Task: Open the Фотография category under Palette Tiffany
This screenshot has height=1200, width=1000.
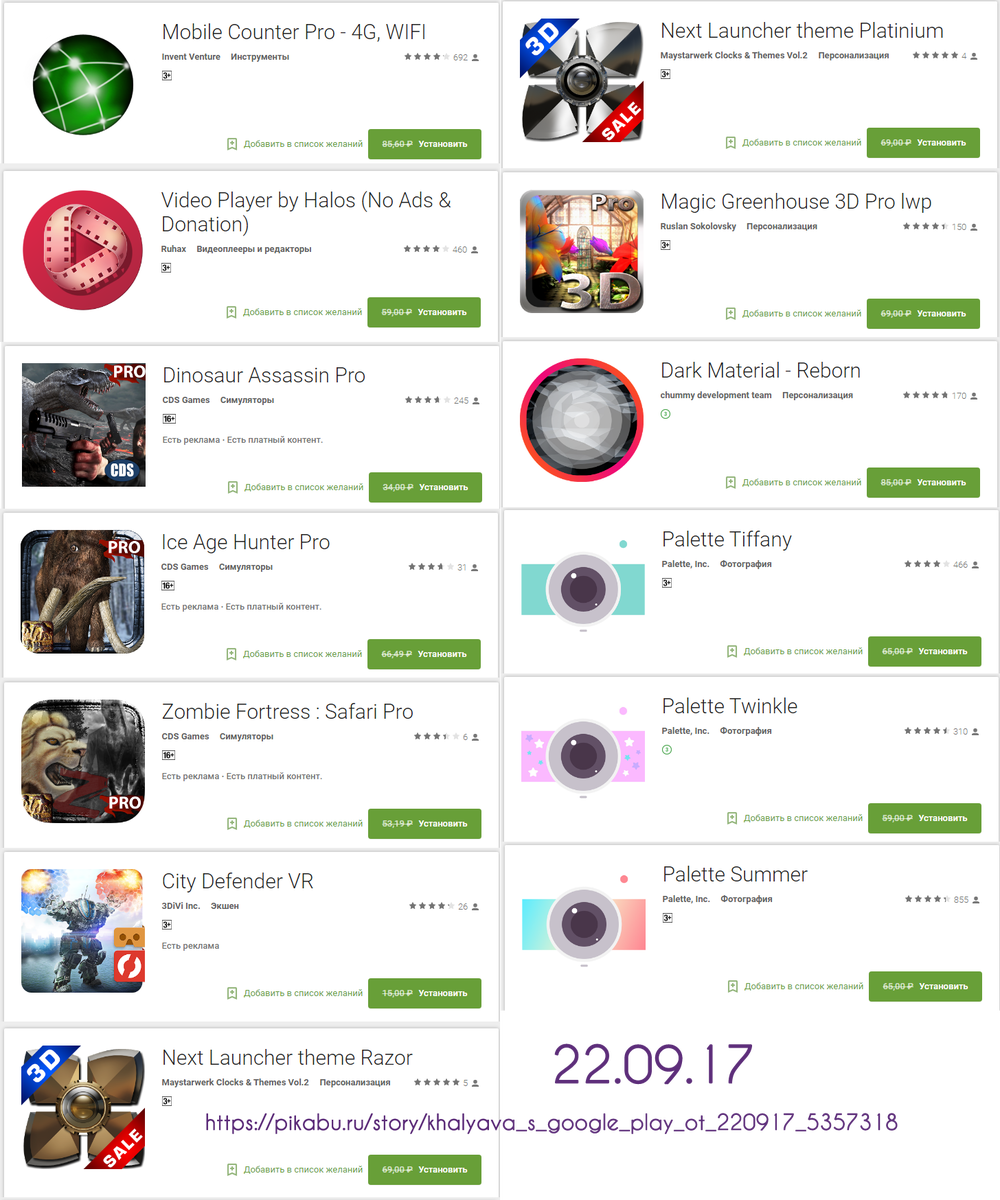Action: tap(746, 564)
